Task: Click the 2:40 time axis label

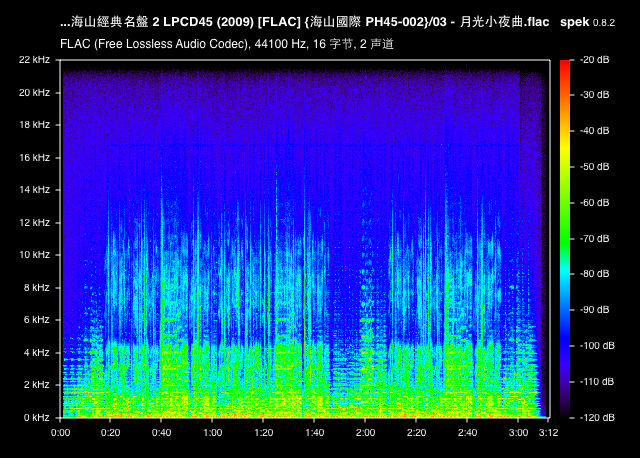Action: [x=467, y=433]
